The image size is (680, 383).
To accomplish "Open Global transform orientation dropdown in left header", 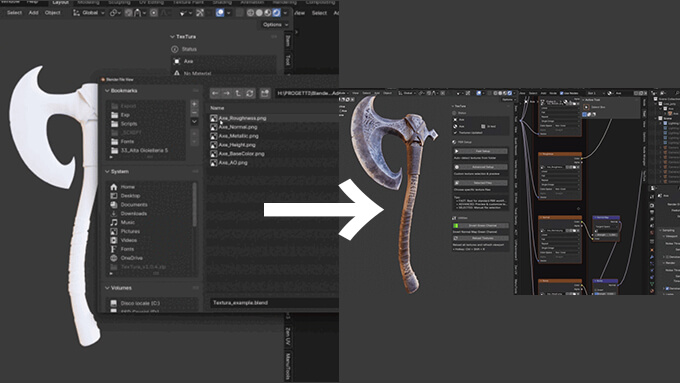I will 88,13.
